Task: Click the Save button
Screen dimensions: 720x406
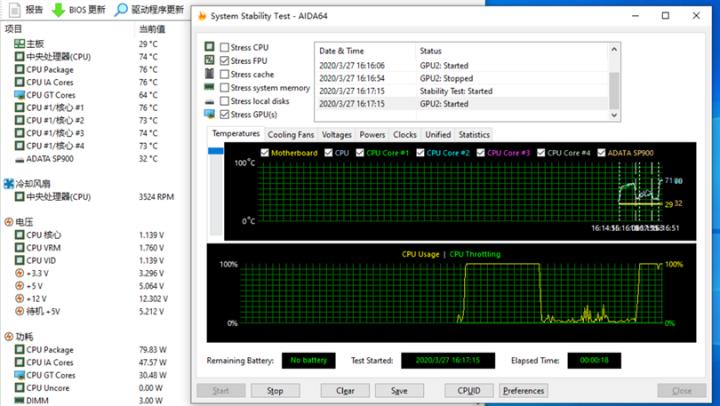Action: coord(399,391)
